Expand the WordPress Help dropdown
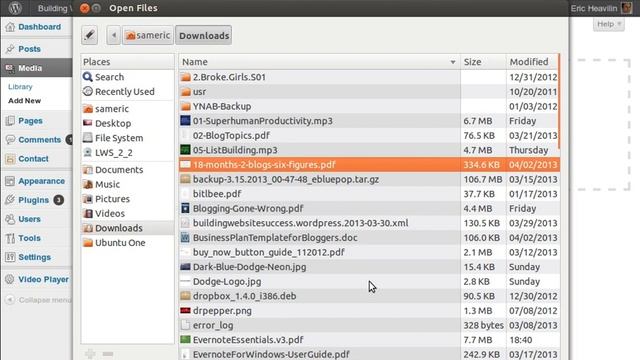 click(609, 24)
